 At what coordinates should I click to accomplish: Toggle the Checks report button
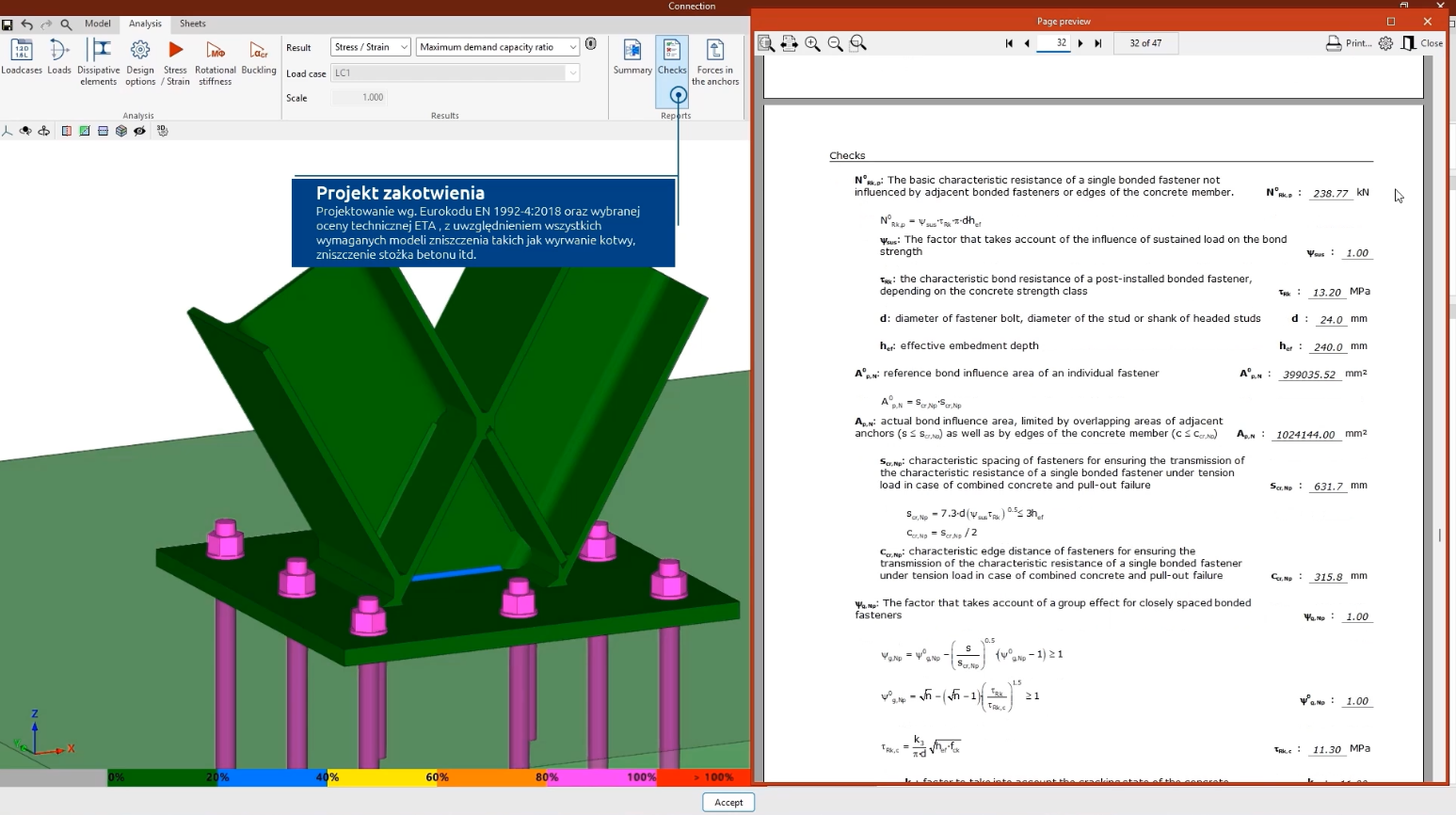click(672, 57)
